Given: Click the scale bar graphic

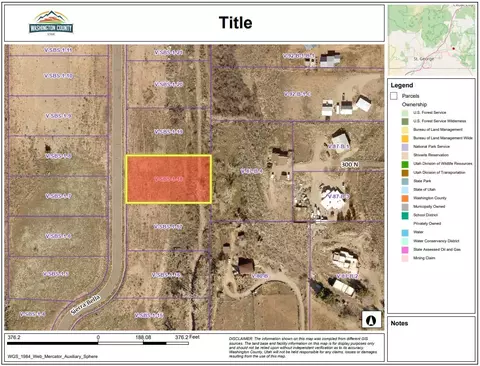Looking at the screenshot, I should 98,343.
